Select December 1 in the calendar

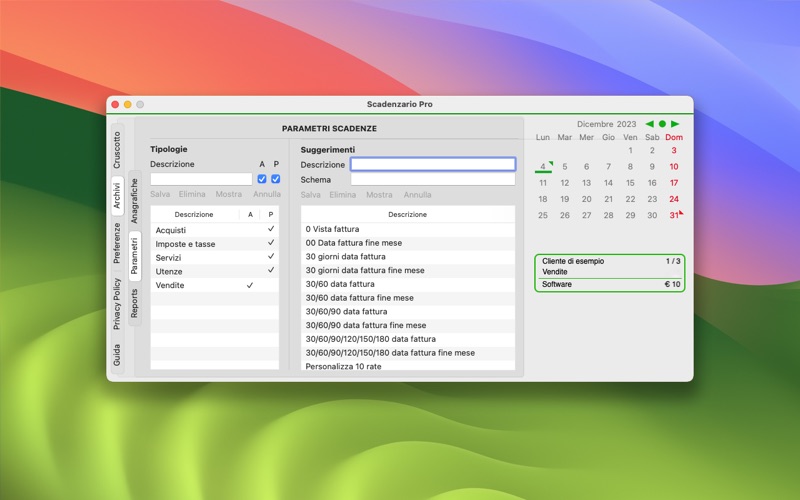tap(630, 150)
